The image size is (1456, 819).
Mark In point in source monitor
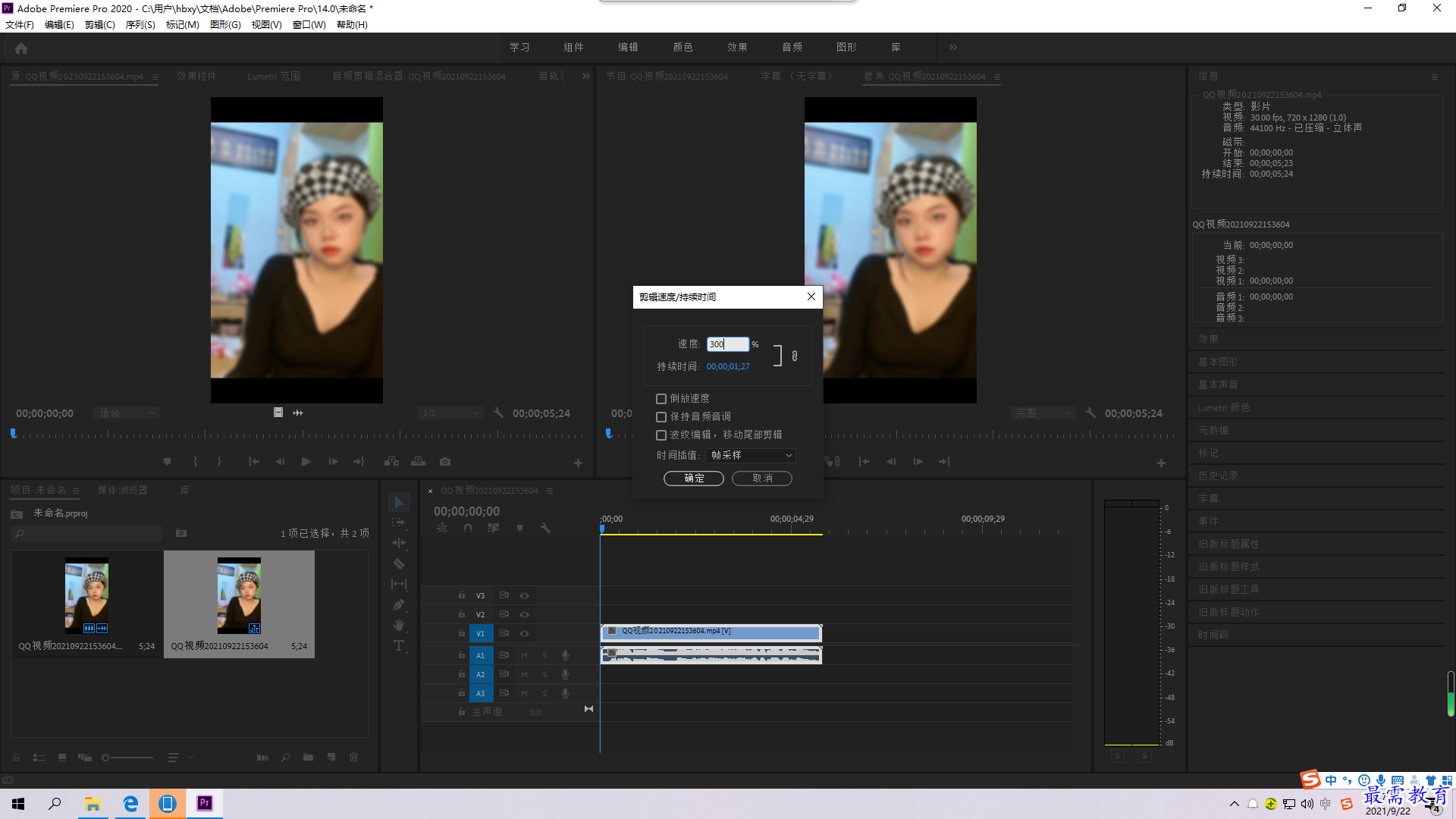click(x=195, y=461)
